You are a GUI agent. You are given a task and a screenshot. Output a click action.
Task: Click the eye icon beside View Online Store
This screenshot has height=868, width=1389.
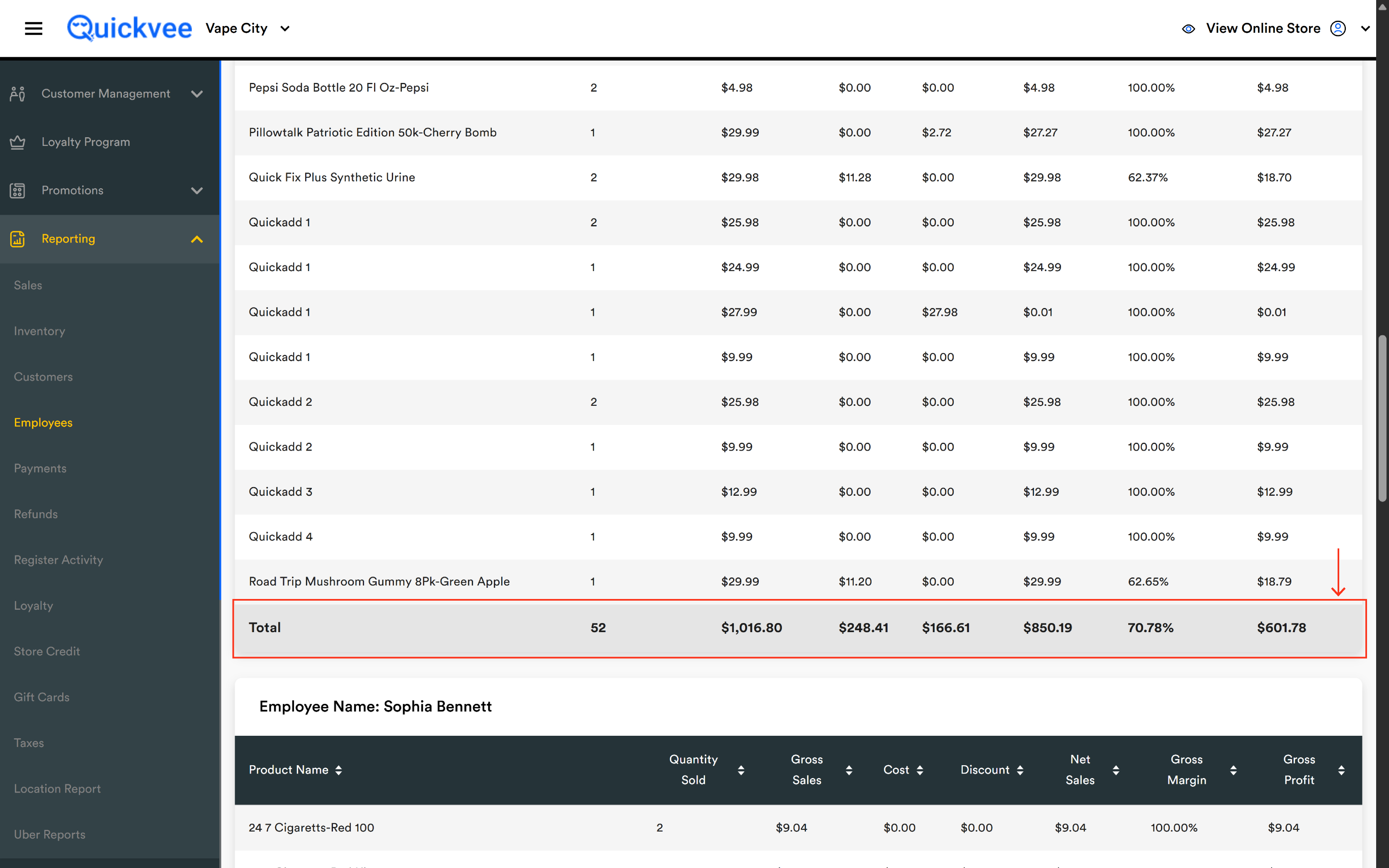(1188, 29)
